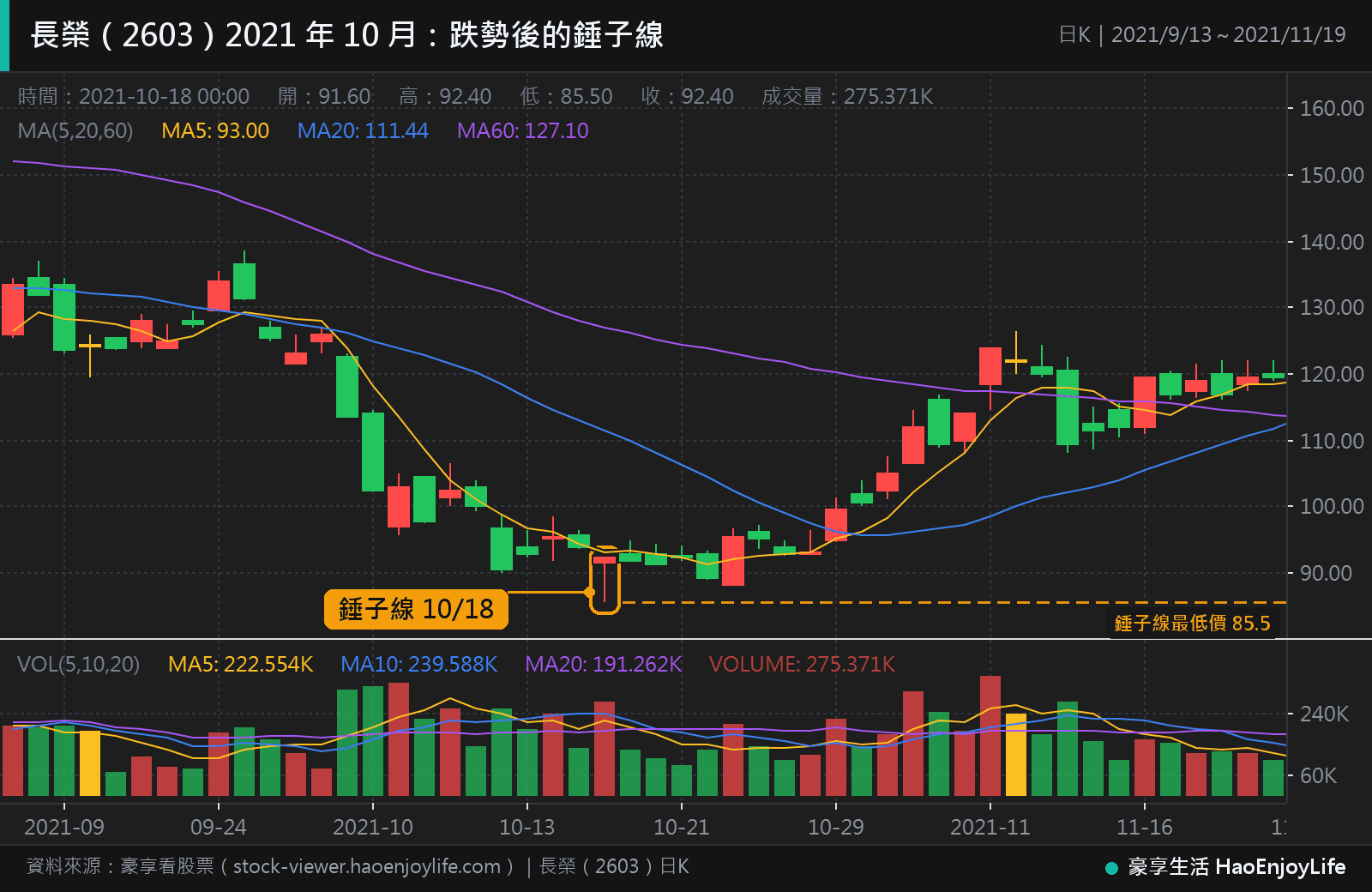This screenshot has height=892, width=1372.
Task: Click the 60K volume axis label
Action: (1319, 775)
